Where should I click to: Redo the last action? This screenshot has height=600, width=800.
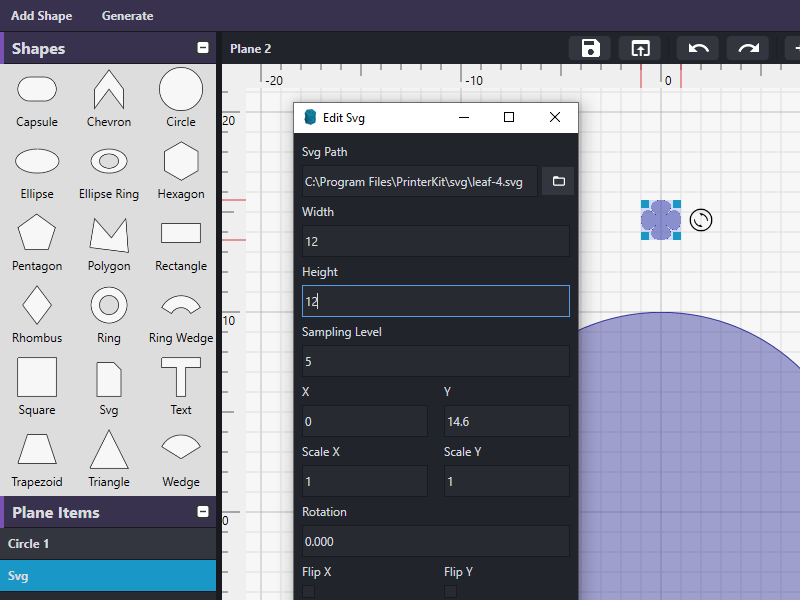point(748,48)
